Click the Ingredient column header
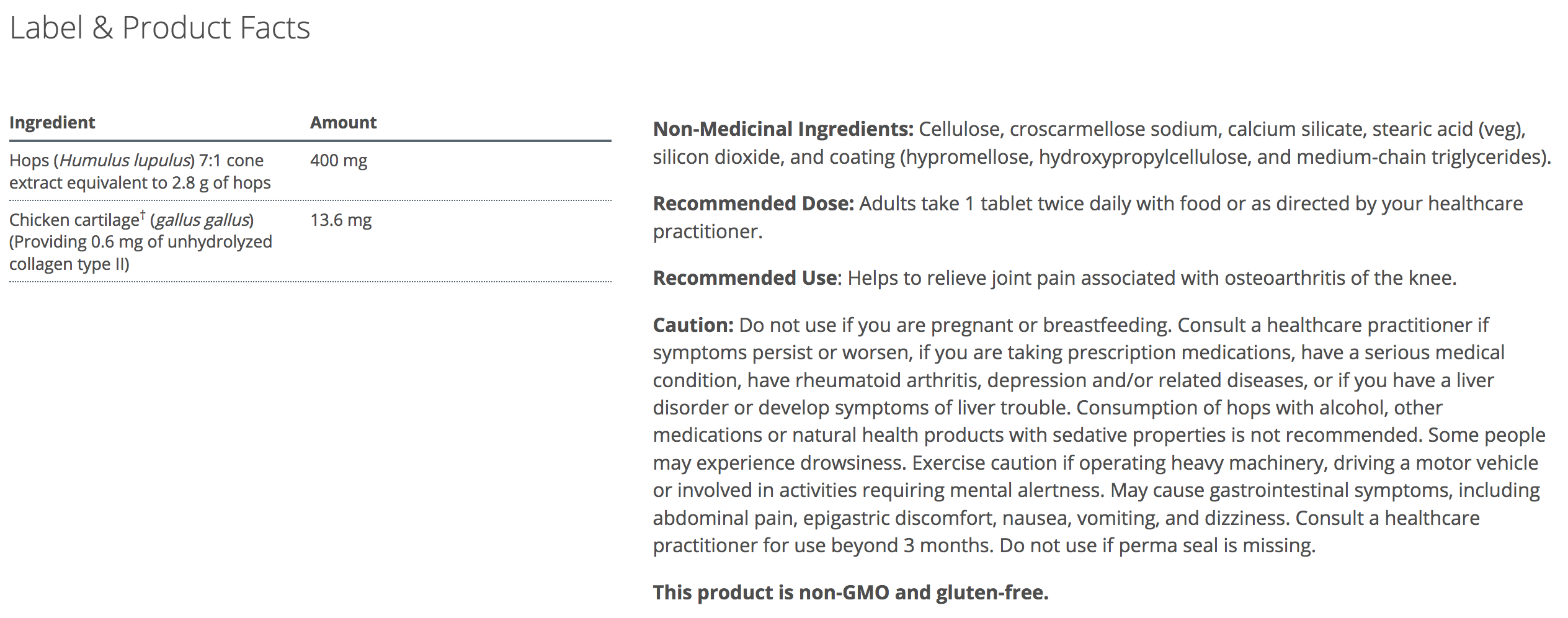1568x618 pixels. click(x=52, y=122)
